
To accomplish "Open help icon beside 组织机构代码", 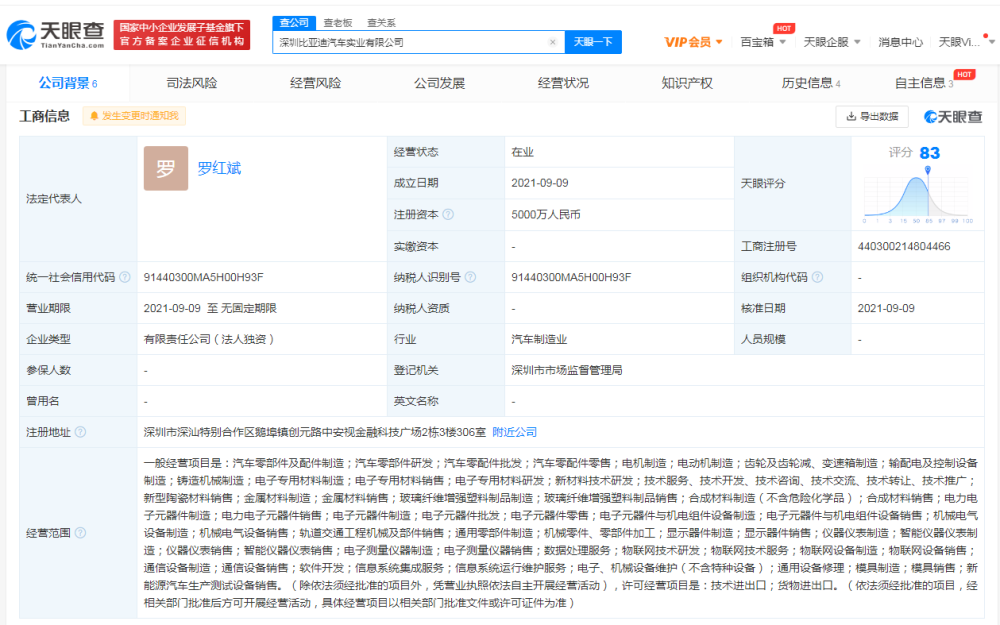I will pyautogui.click(x=817, y=277).
